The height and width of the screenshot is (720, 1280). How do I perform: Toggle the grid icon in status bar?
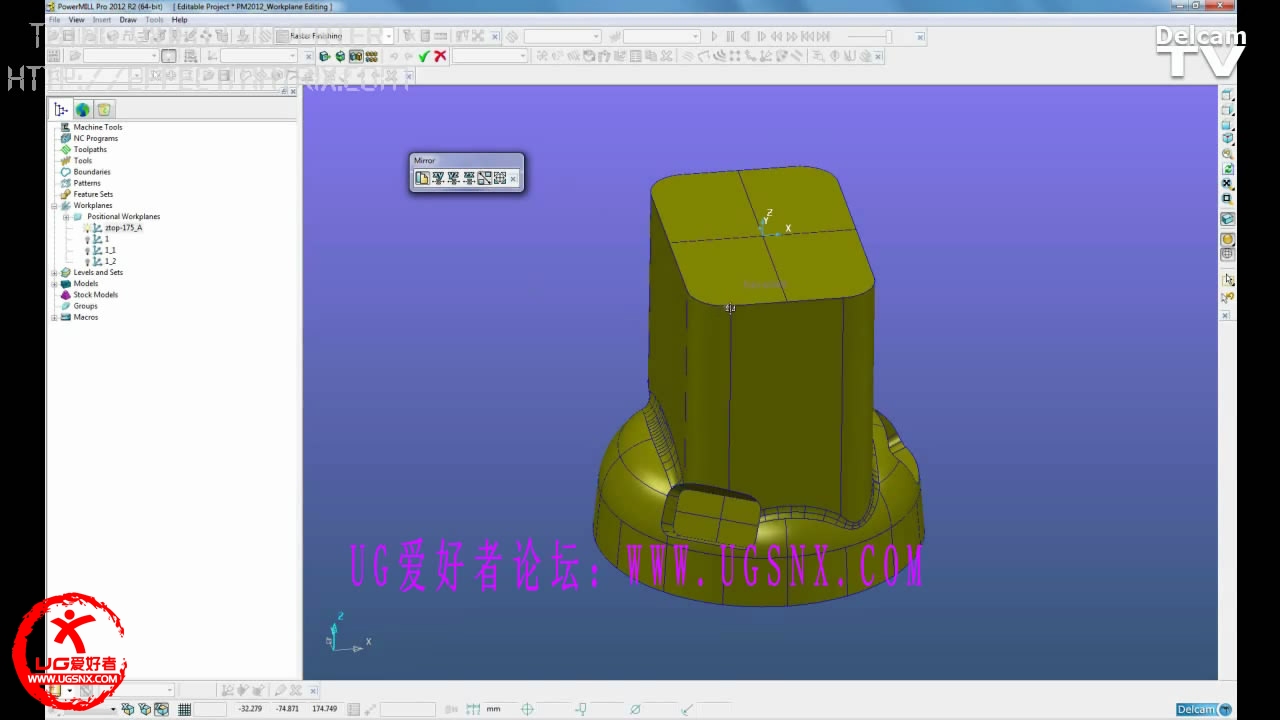point(184,709)
